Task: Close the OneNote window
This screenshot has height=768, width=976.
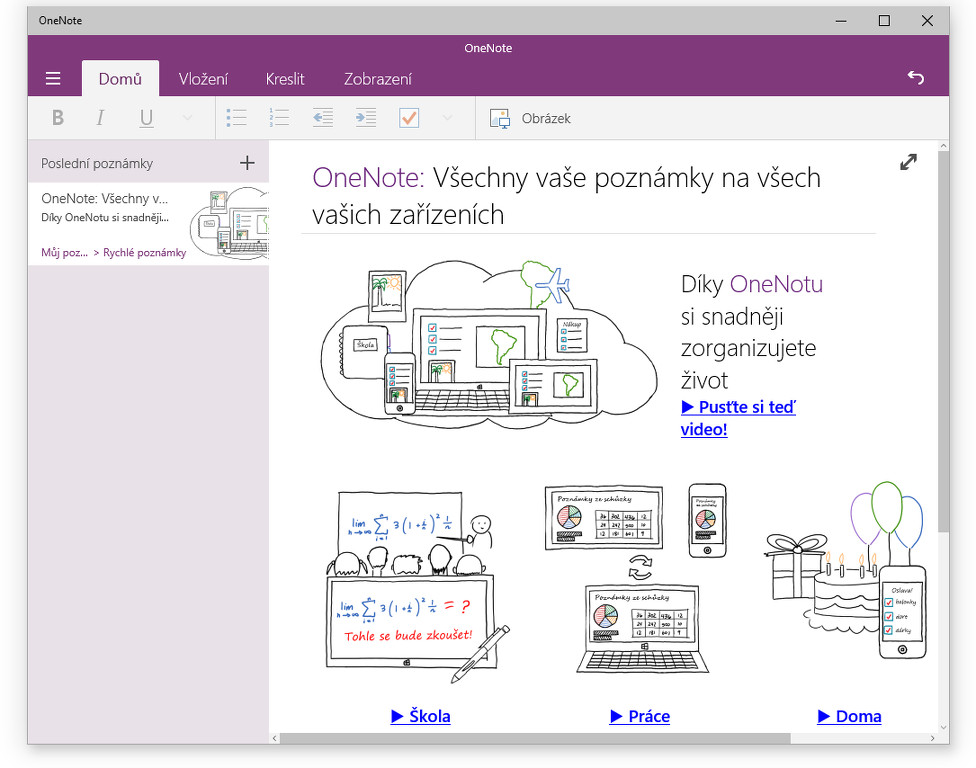Action: (x=927, y=21)
